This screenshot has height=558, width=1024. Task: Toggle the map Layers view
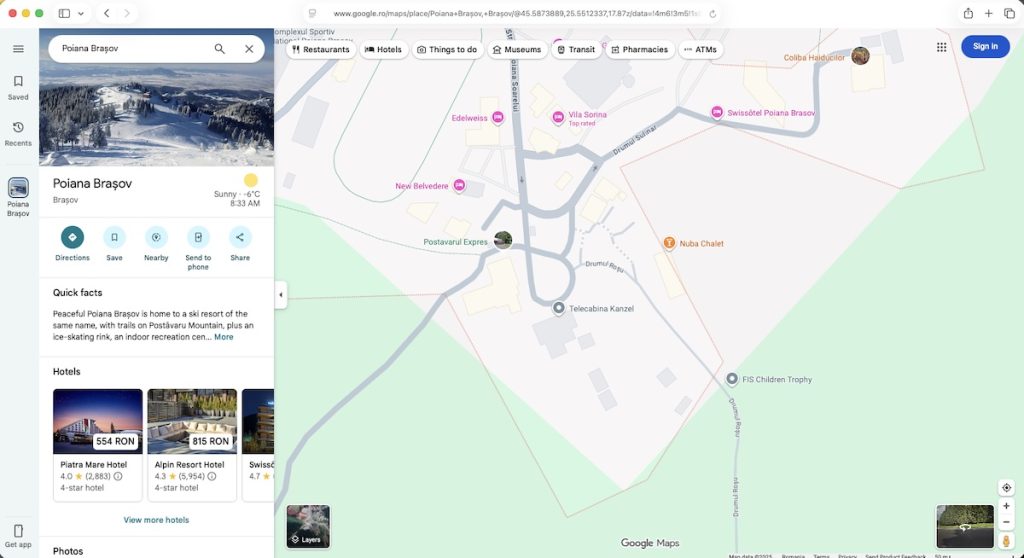tap(308, 527)
